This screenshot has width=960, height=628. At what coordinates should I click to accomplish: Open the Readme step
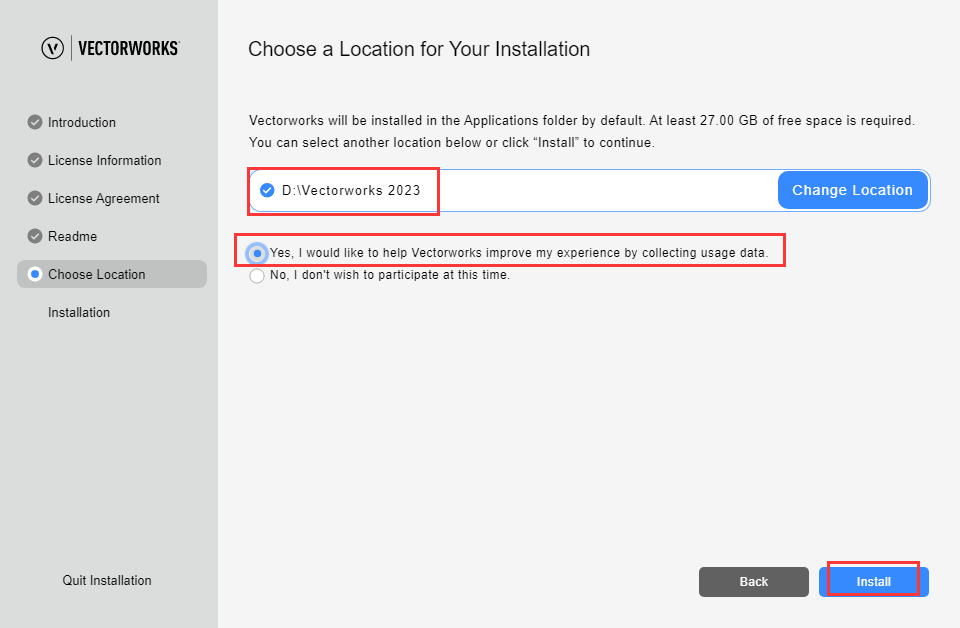pyautogui.click(x=72, y=236)
